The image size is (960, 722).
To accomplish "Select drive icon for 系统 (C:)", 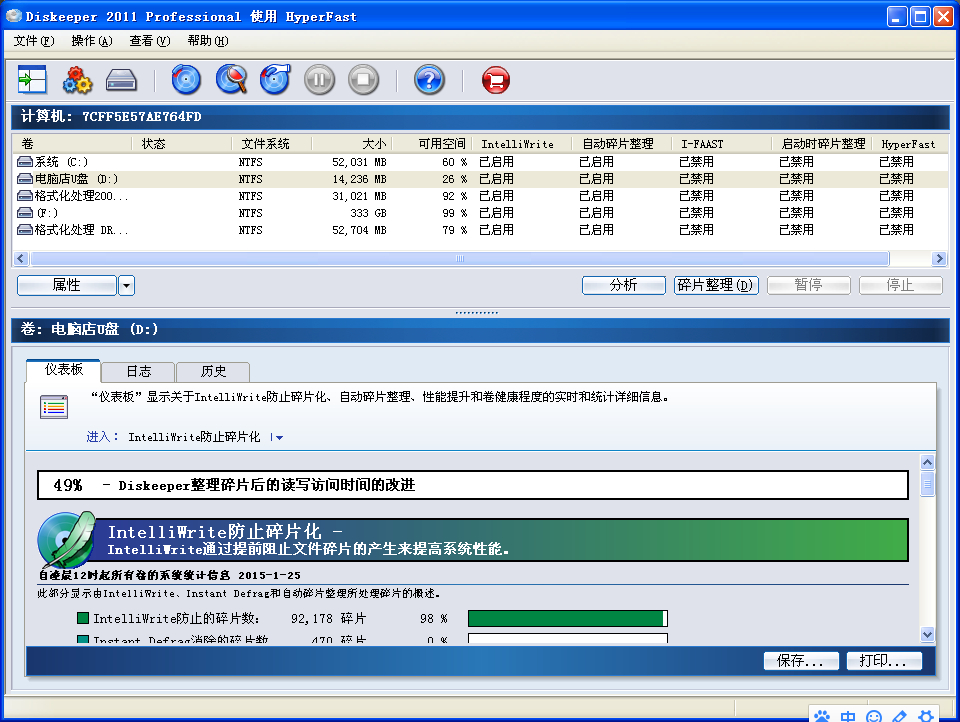I will click(24, 162).
